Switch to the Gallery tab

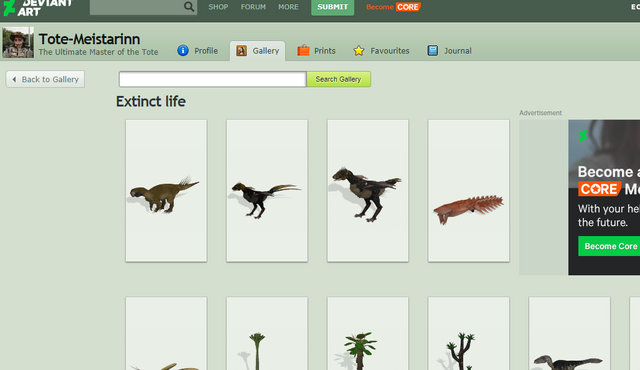(x=258, y=51)
